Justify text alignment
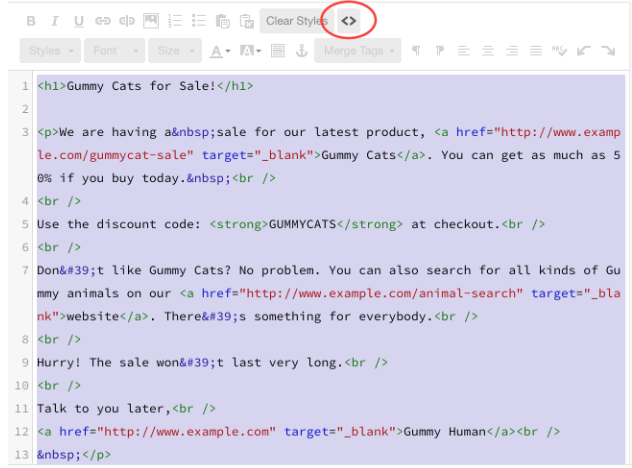The height and width of the screenshot is (468, 632). [x=536, y=51]
